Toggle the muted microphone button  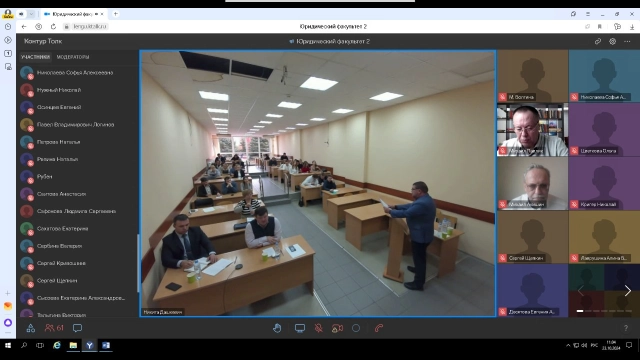point(318,328)
